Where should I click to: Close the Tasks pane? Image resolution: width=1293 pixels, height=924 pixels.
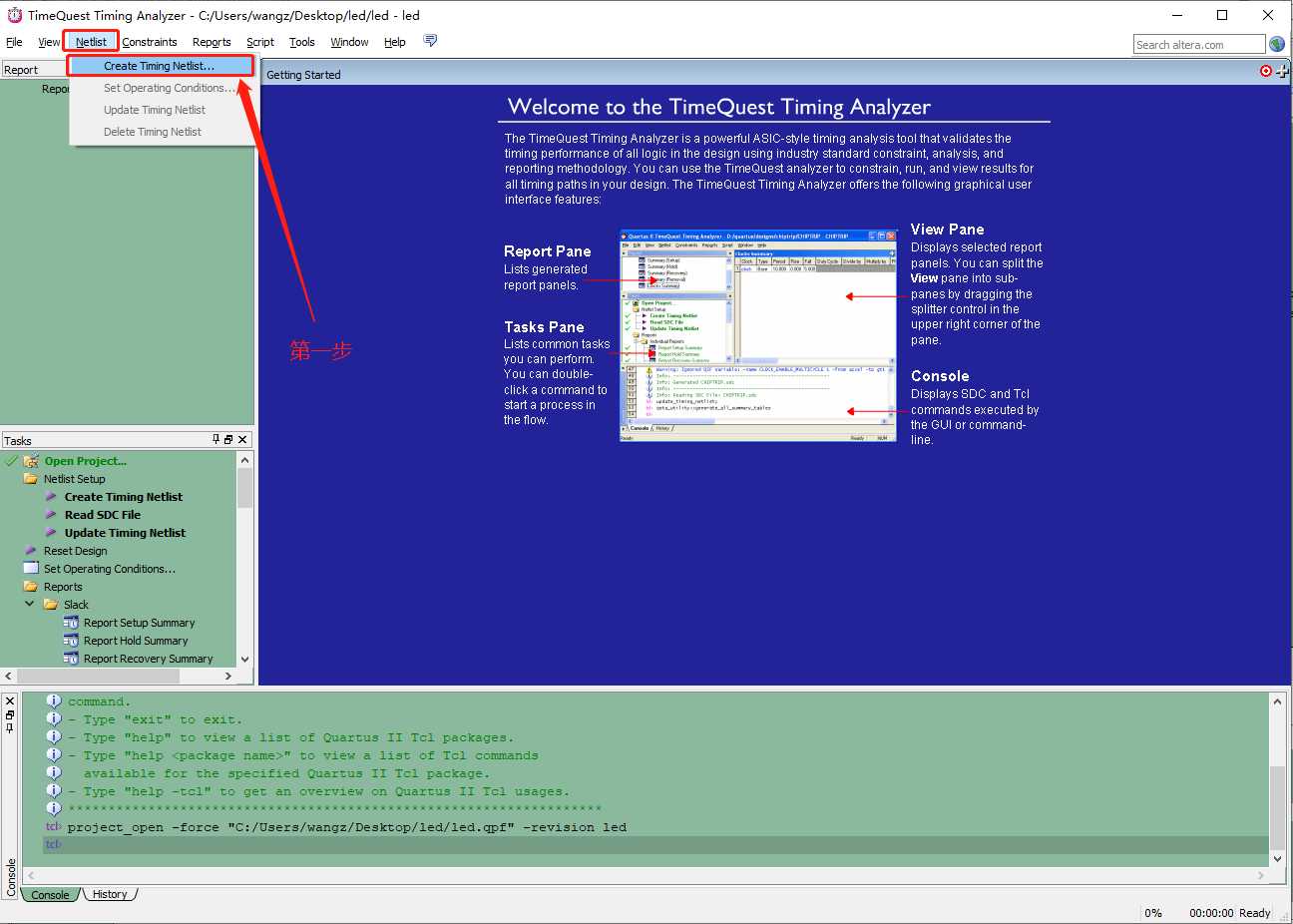tap(242, 440)
